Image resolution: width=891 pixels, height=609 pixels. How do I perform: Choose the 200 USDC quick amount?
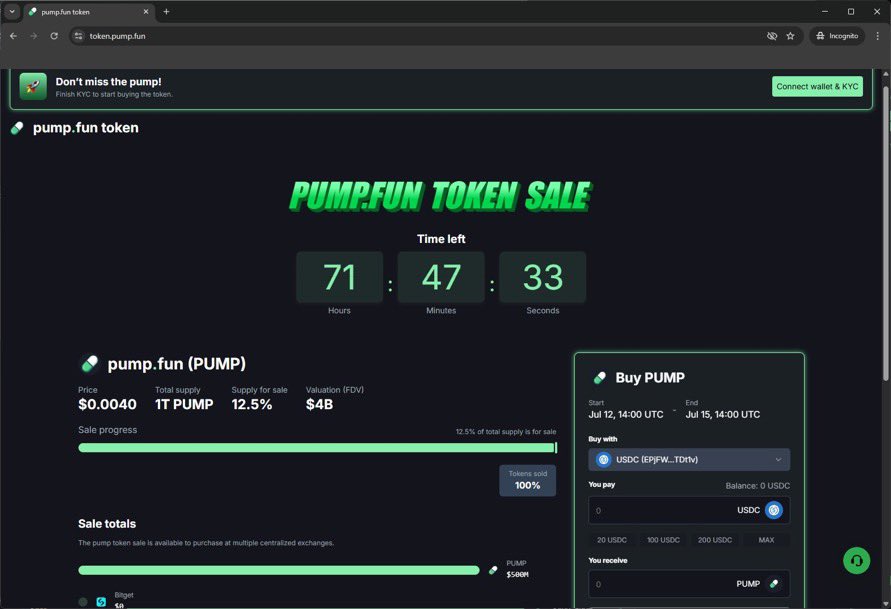point(715,540)
